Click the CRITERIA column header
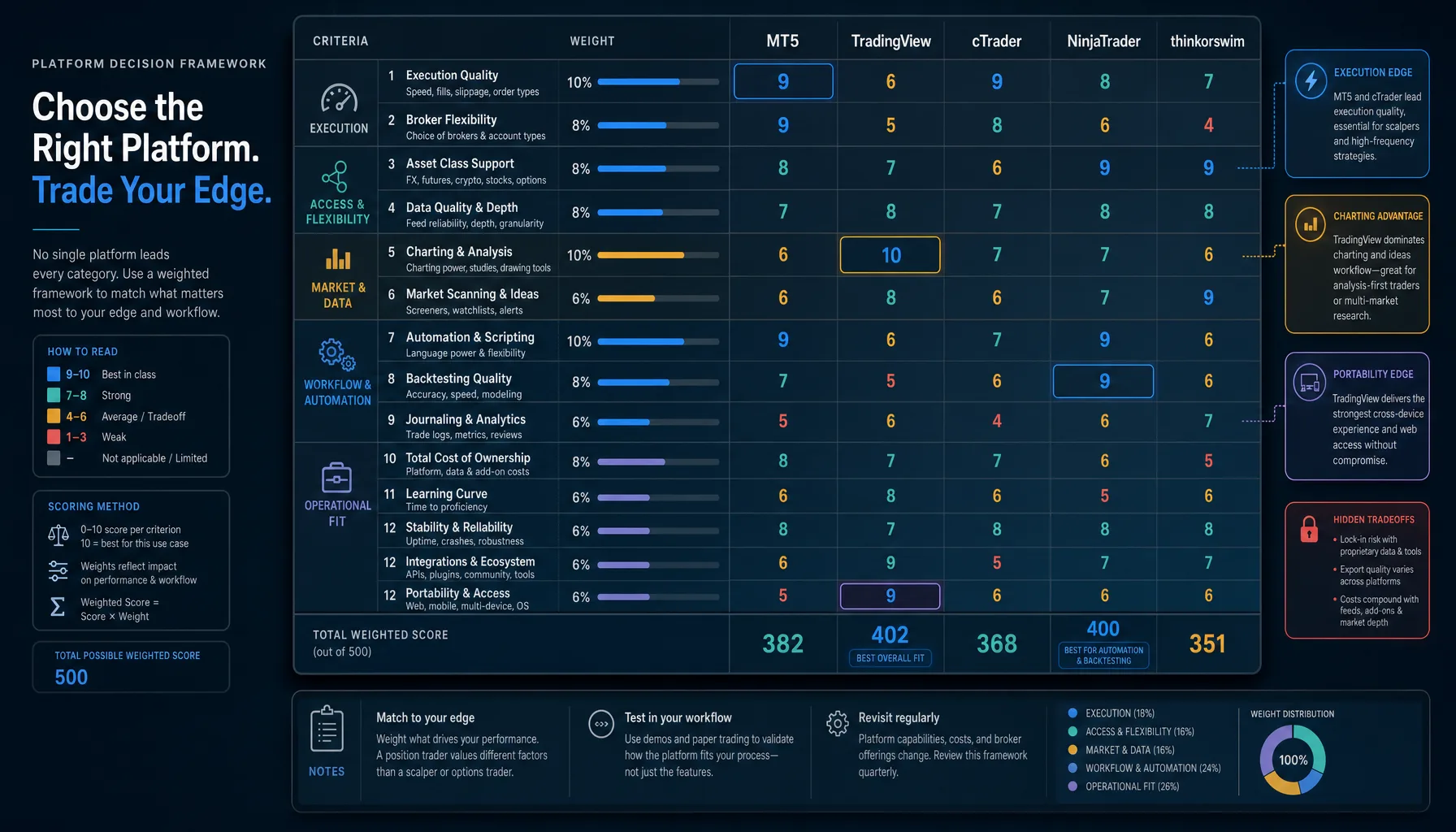Screen dimensions: 1456x832 pyautogui.click(x=340, y=41)
